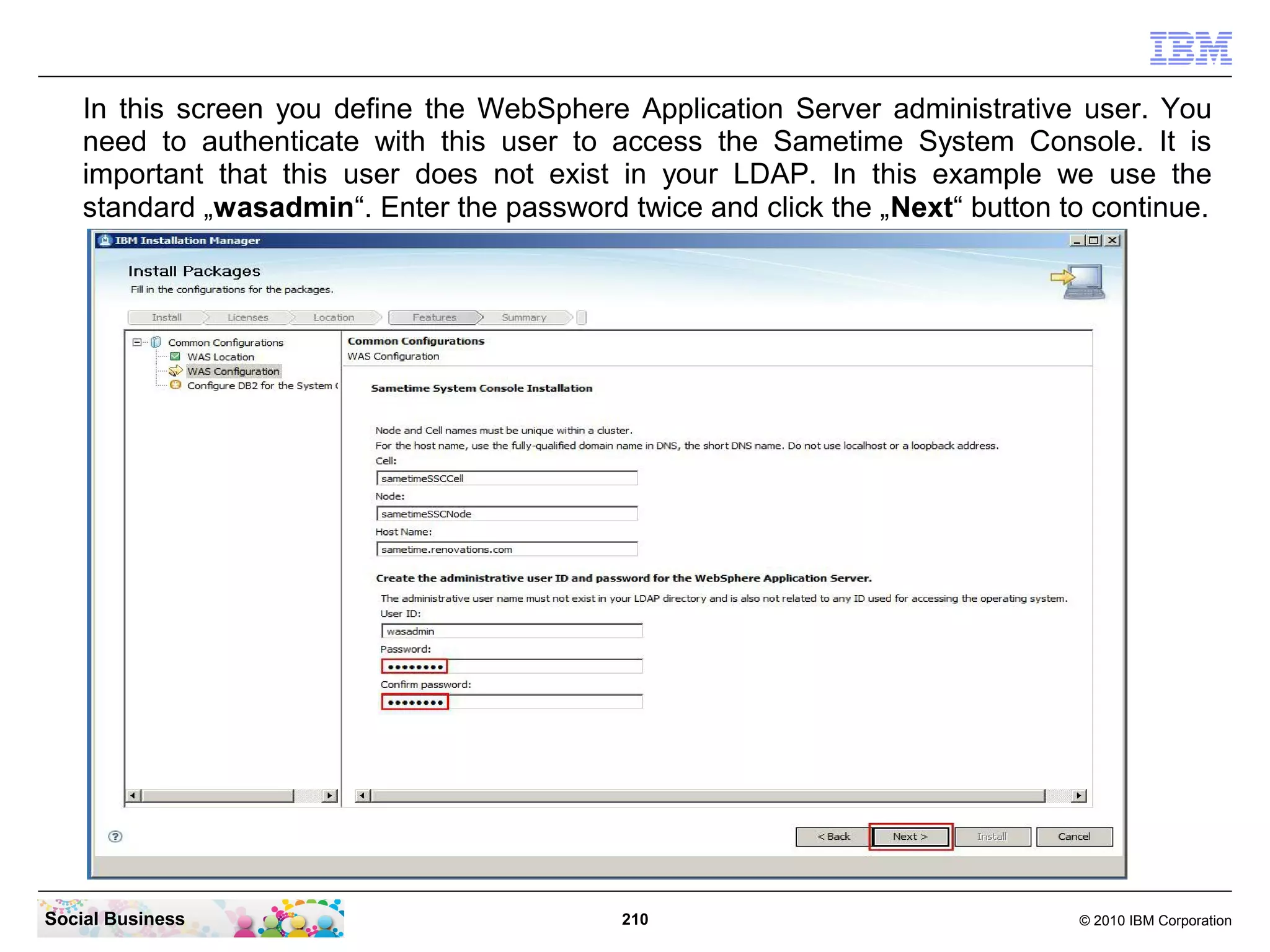Focus the Cell input field

[x=507, y=478]
